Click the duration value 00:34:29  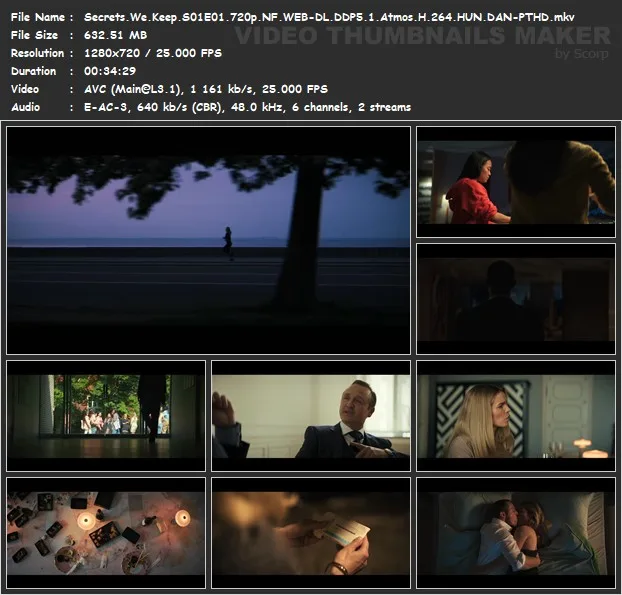tap(110, 71)
